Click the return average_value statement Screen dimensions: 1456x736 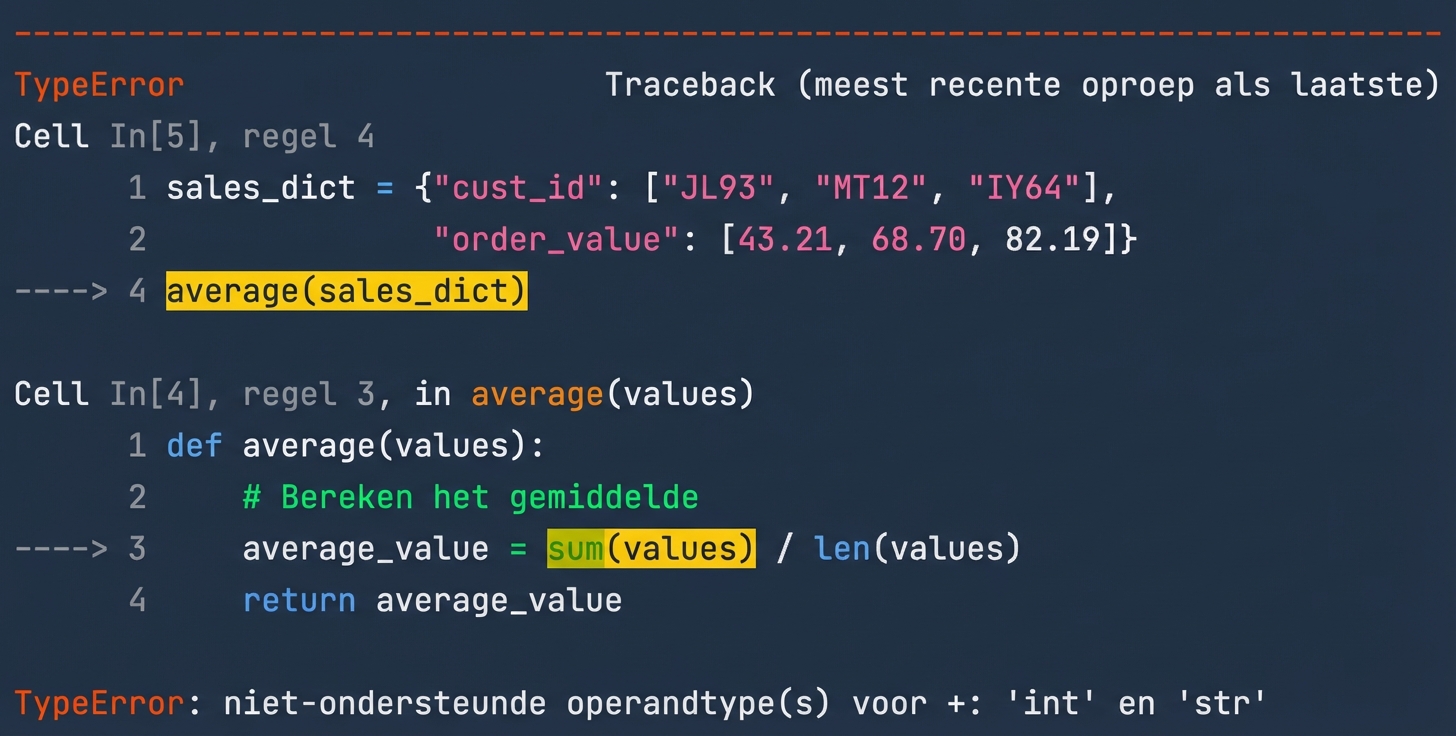(x=432, y=600)
